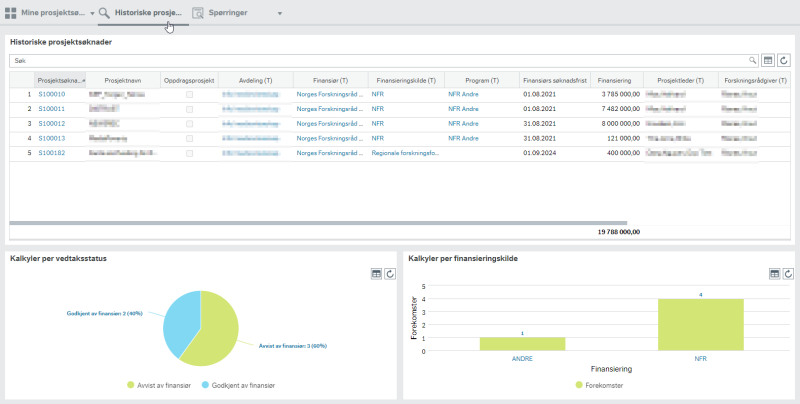Expand dropdown arrow after Spørringer tab
The image size is (800, 404).
click(x=280, y=14)
